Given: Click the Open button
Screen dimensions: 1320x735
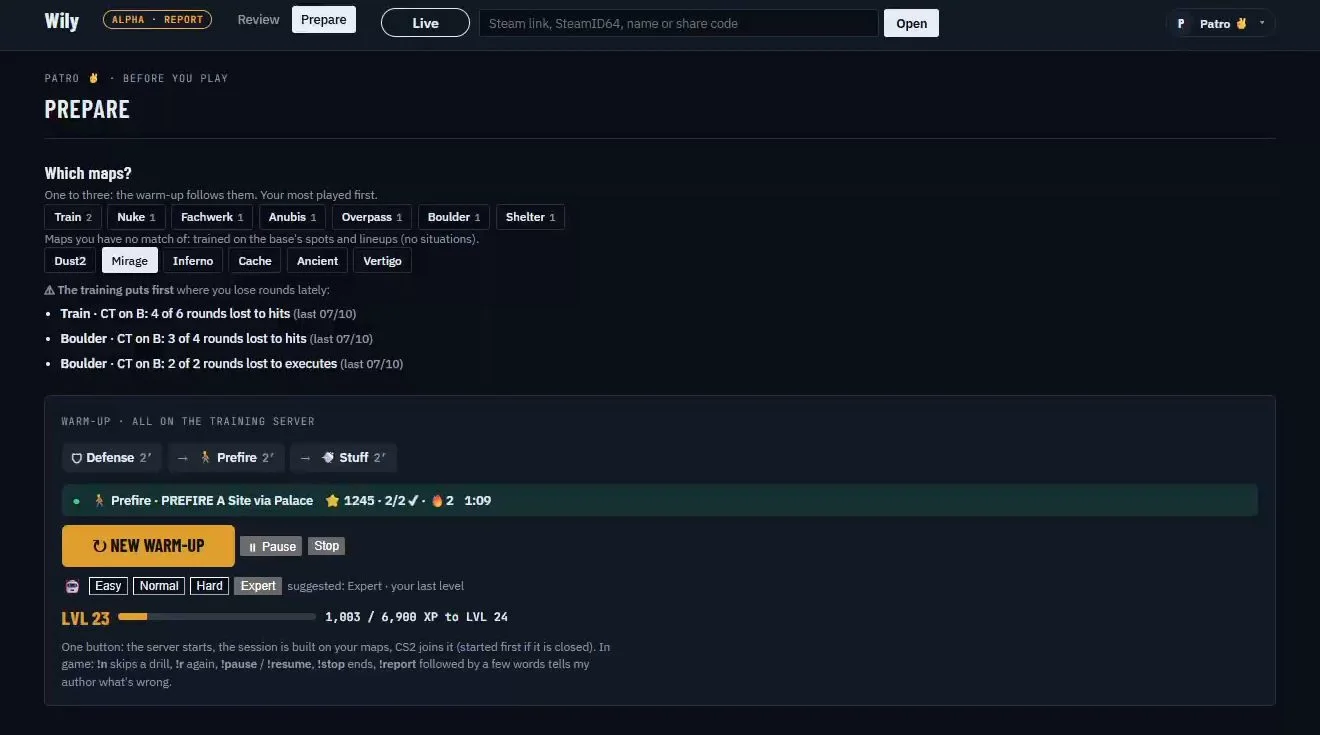Looking at the screenshot, I should pos(911,23).
